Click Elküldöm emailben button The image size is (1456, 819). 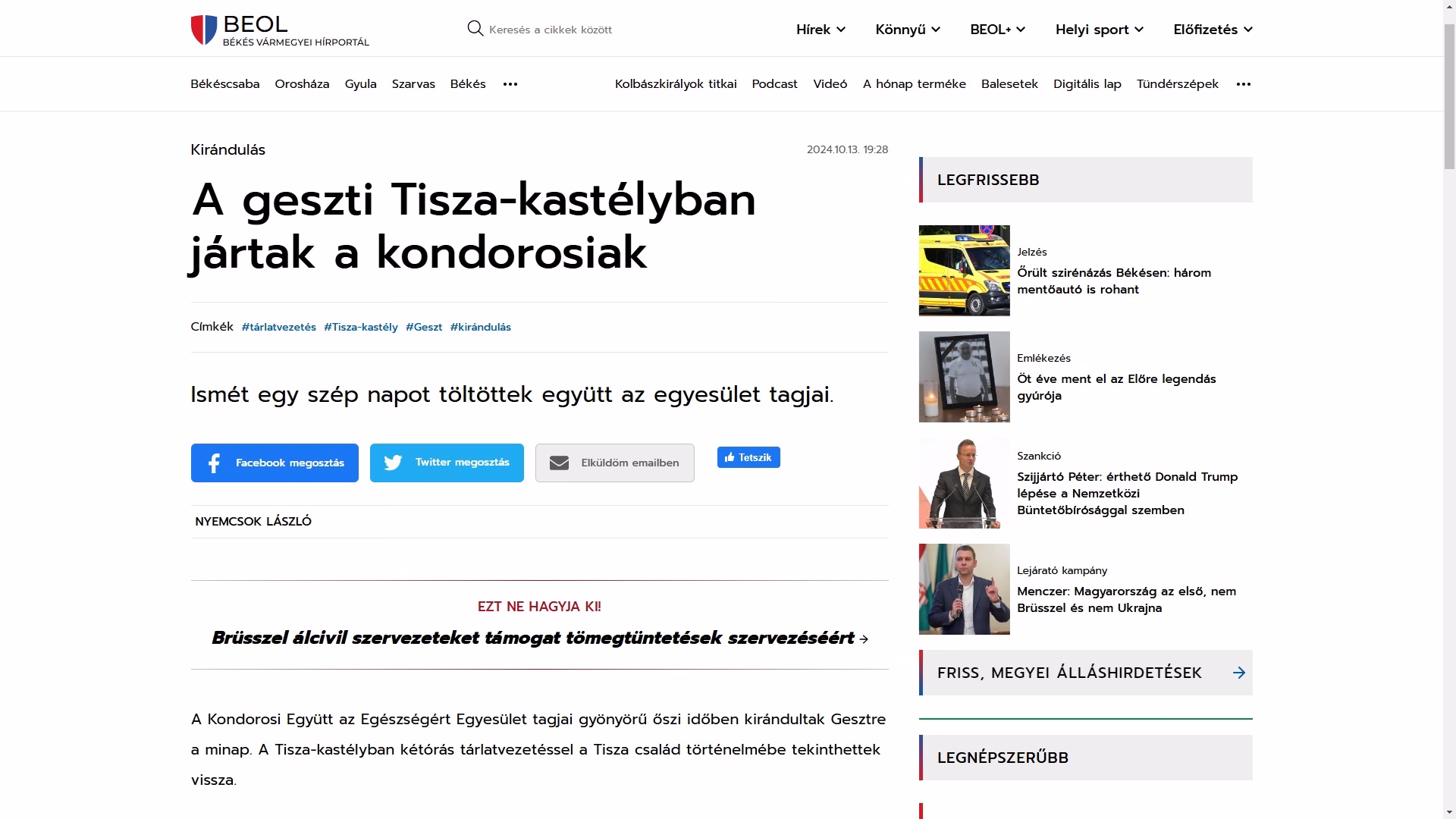pos(615,463)
